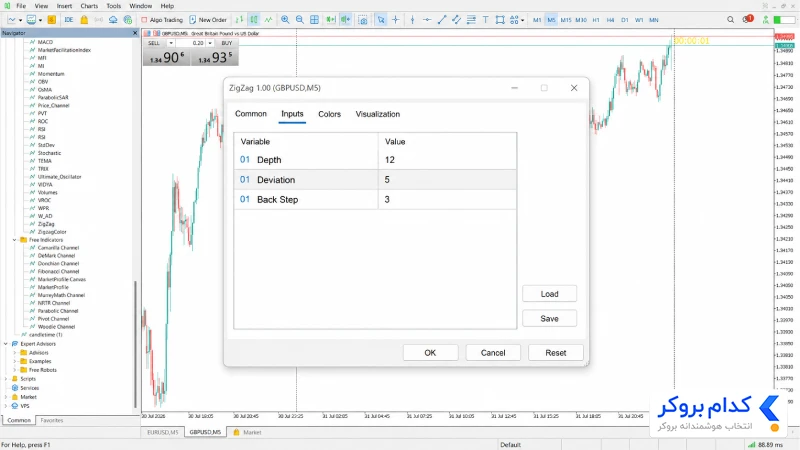
Task: Open the objects shapes dropdown arrow
Action: [x=522, y=20]
